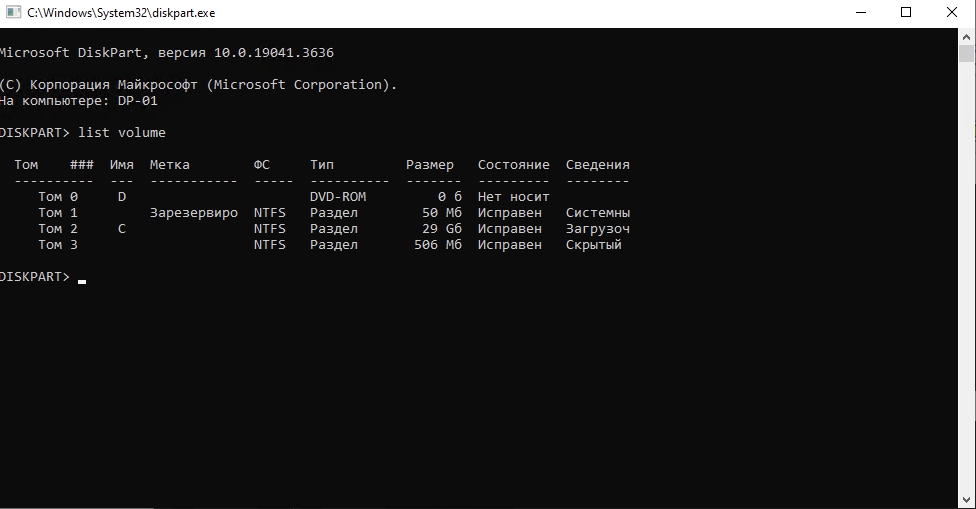
Task: Maximize the diskpart console window
Action: point(906,13)
